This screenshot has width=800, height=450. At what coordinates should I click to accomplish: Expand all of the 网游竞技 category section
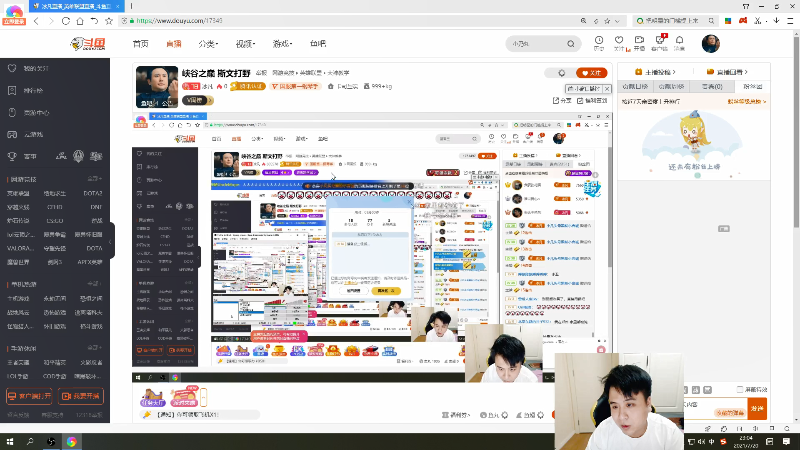tap(95, 179)
